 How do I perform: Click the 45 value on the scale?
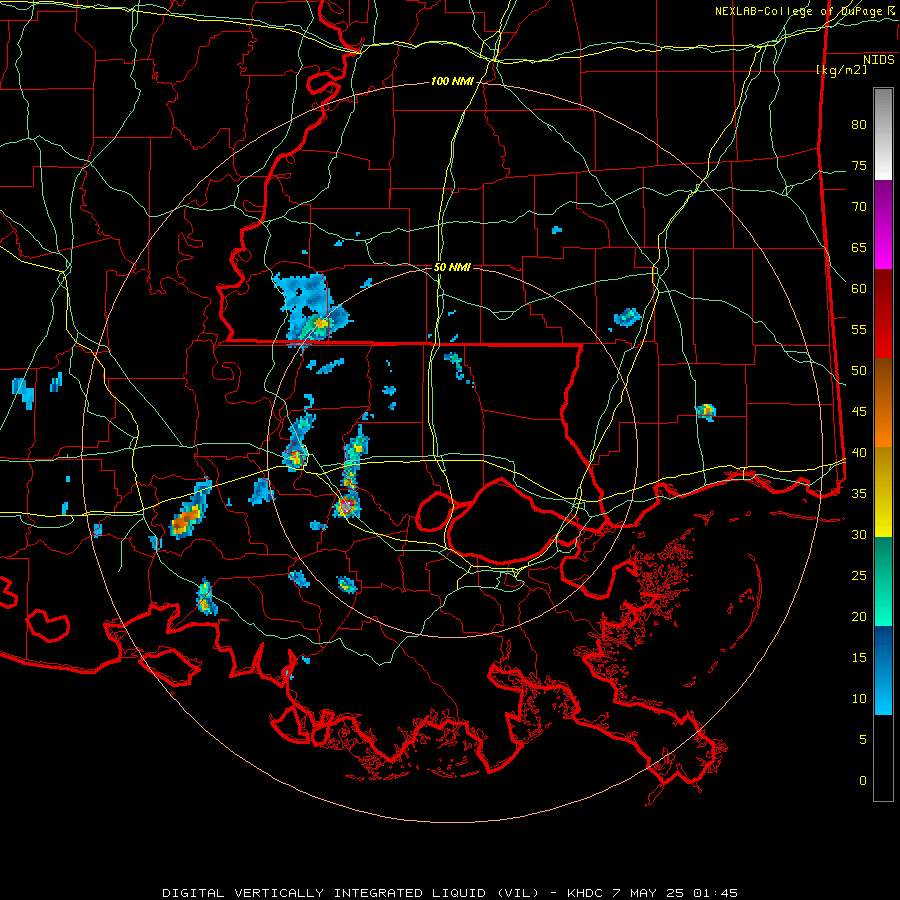point(859,412)
